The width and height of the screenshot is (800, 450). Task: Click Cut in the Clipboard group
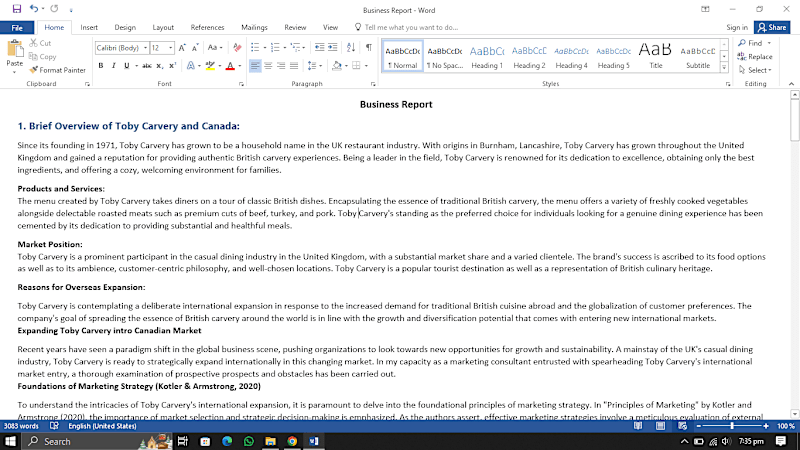point(40,43)
